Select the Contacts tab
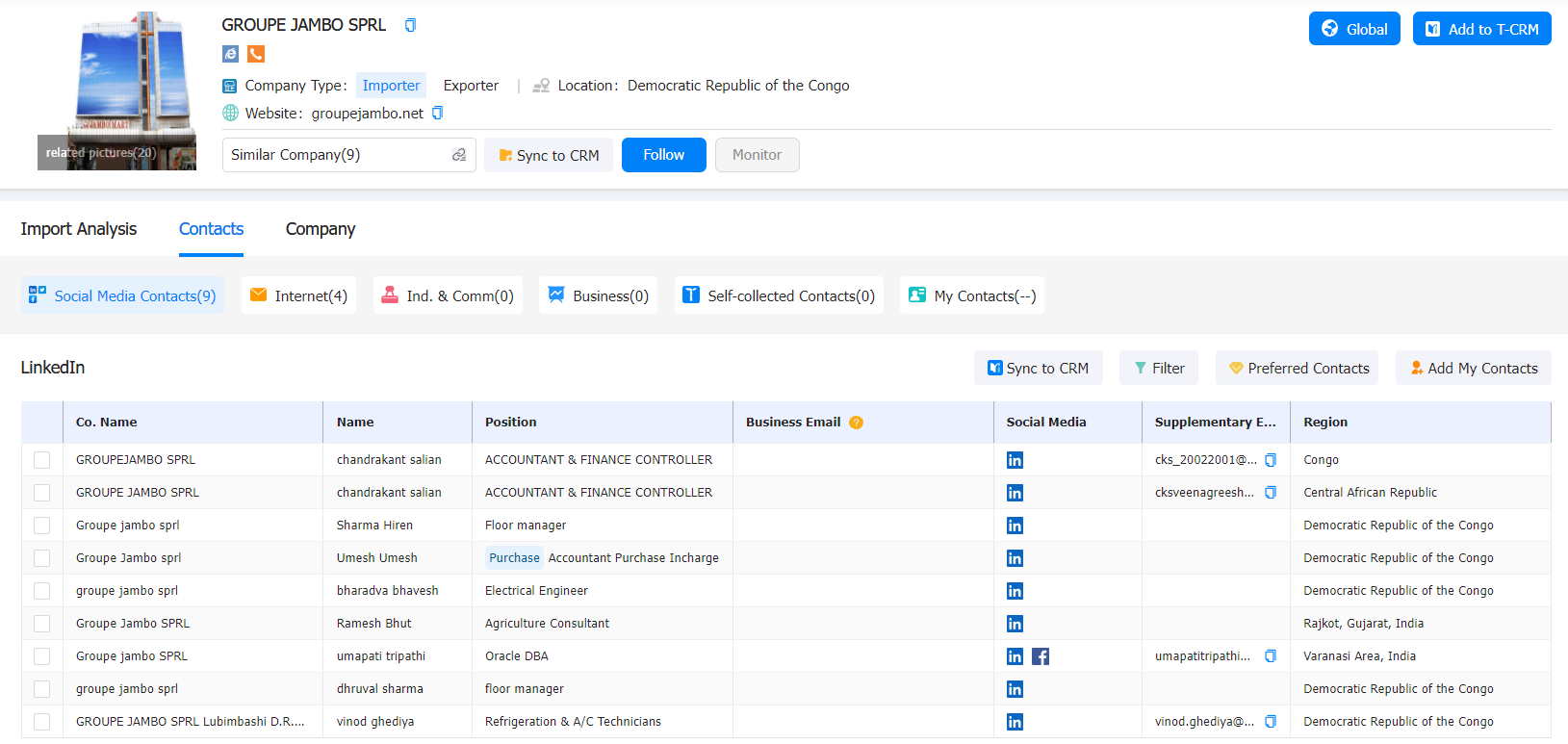This screenshot has height=744, width=1568. (211, 229)
